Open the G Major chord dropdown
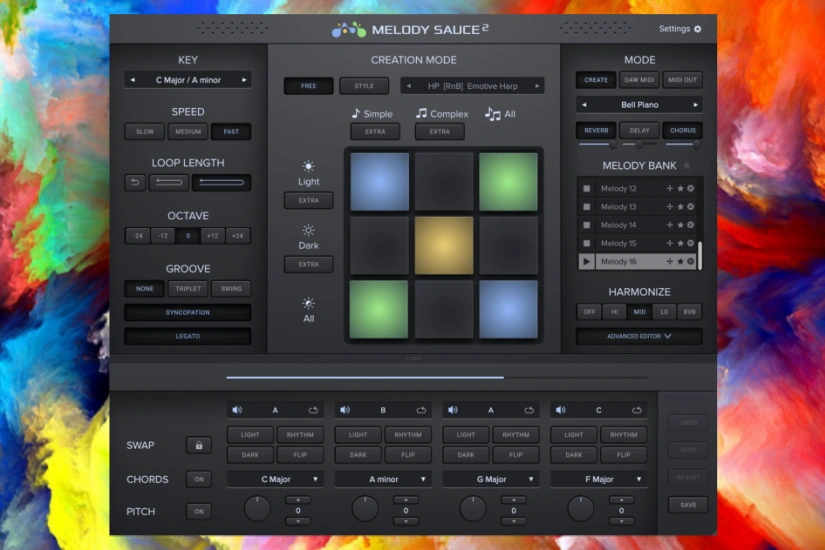 [x=491, y=479]
